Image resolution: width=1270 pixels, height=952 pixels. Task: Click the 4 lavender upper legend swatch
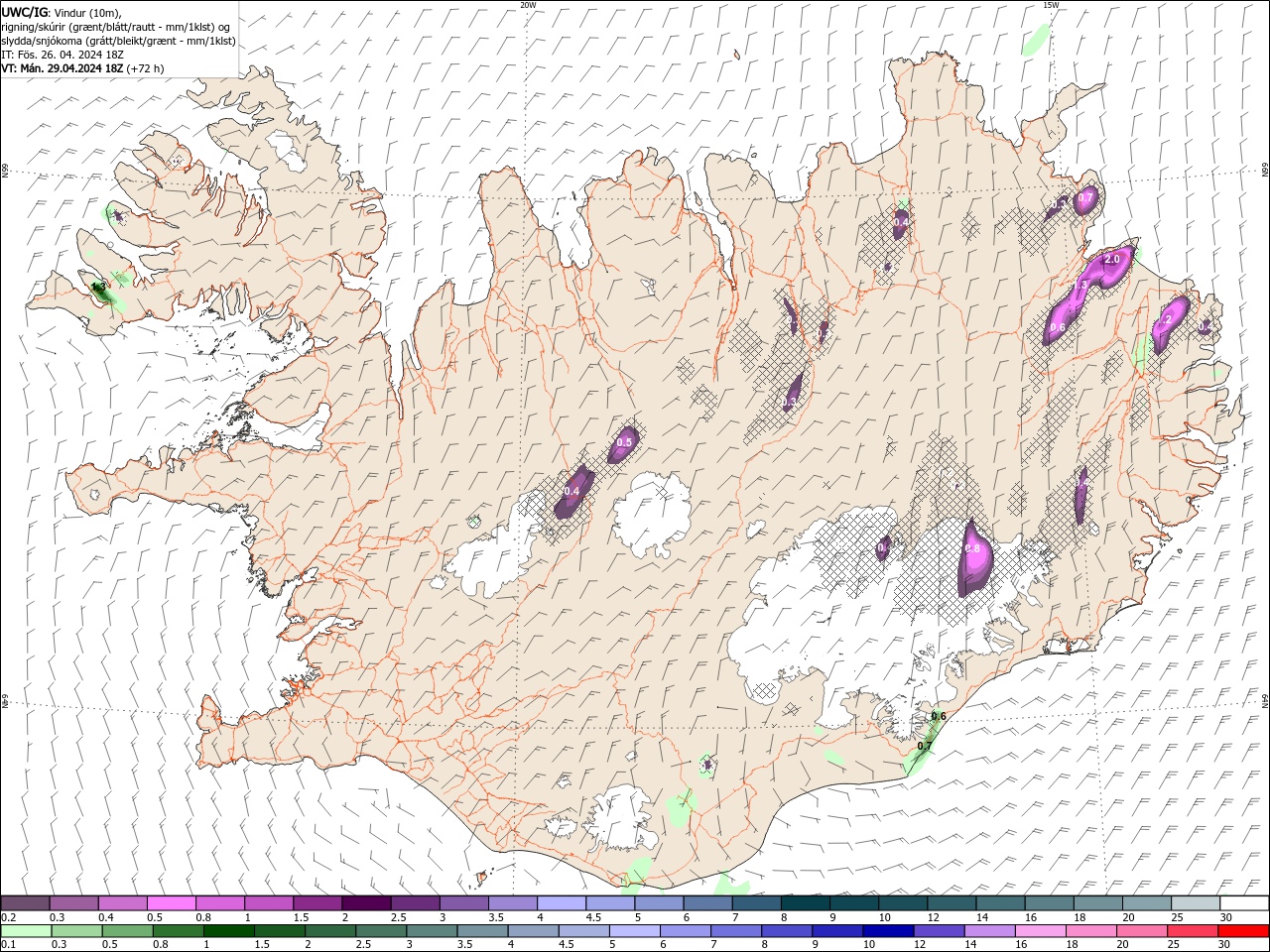tap(562, 903)
